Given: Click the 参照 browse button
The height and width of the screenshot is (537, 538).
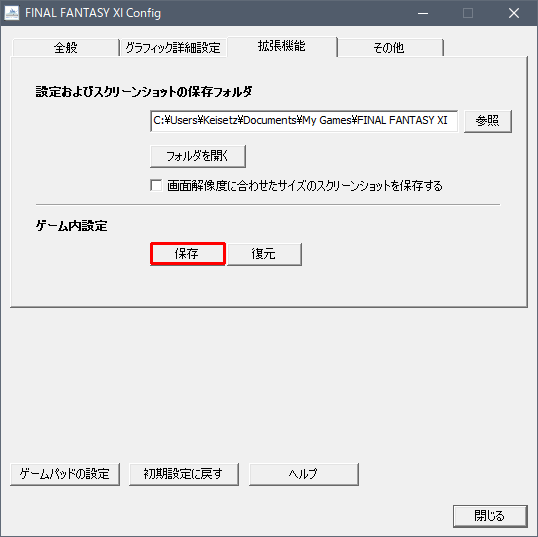Looking at the screenshot, I should pos(488,121).
